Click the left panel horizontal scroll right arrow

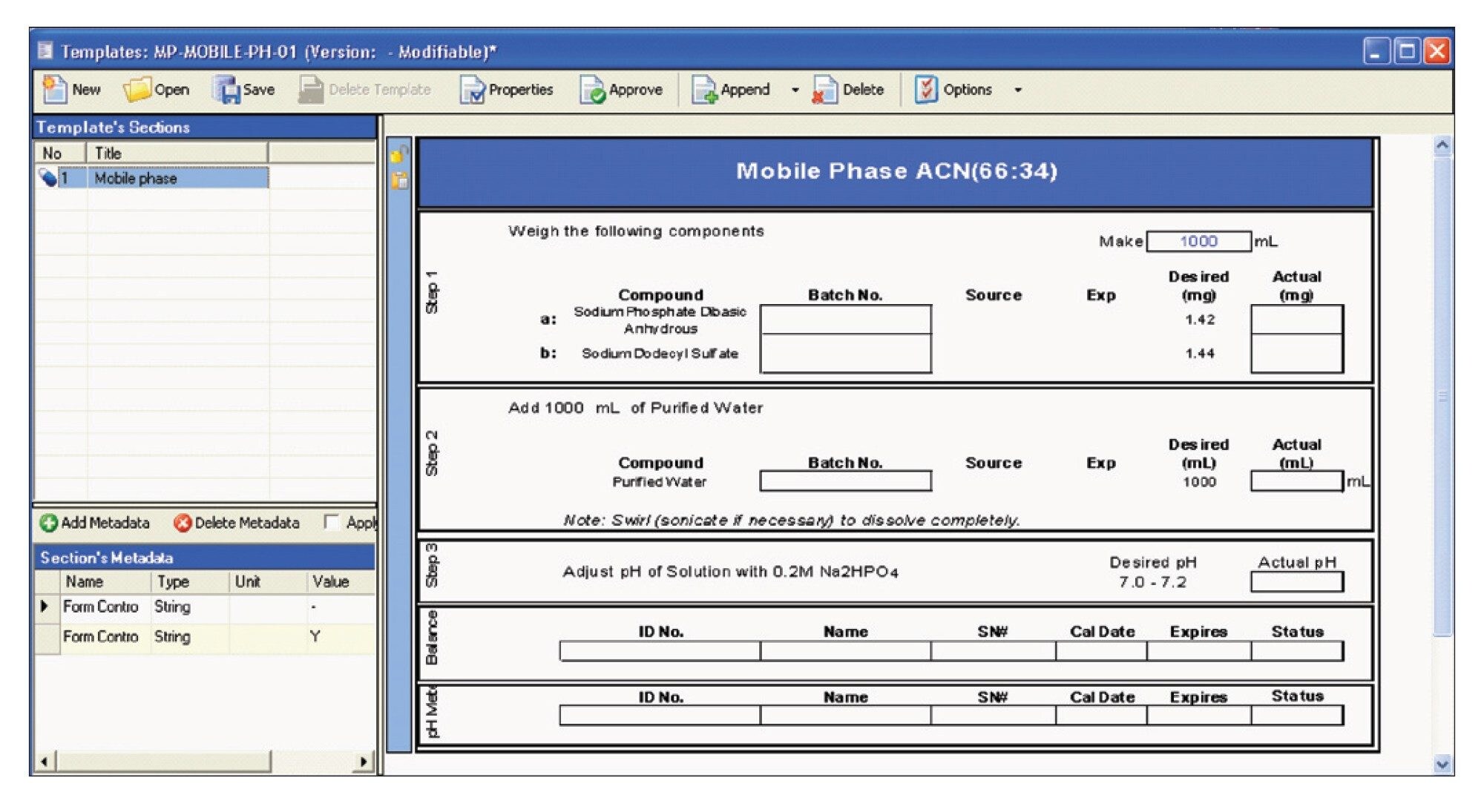(x=364, y=762)
